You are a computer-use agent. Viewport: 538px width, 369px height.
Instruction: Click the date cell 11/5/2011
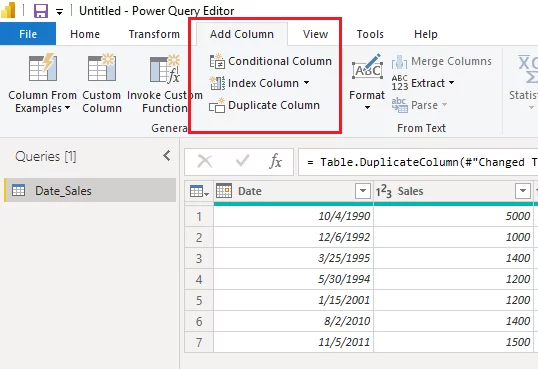pyautogui.click(x=293, y=342)
